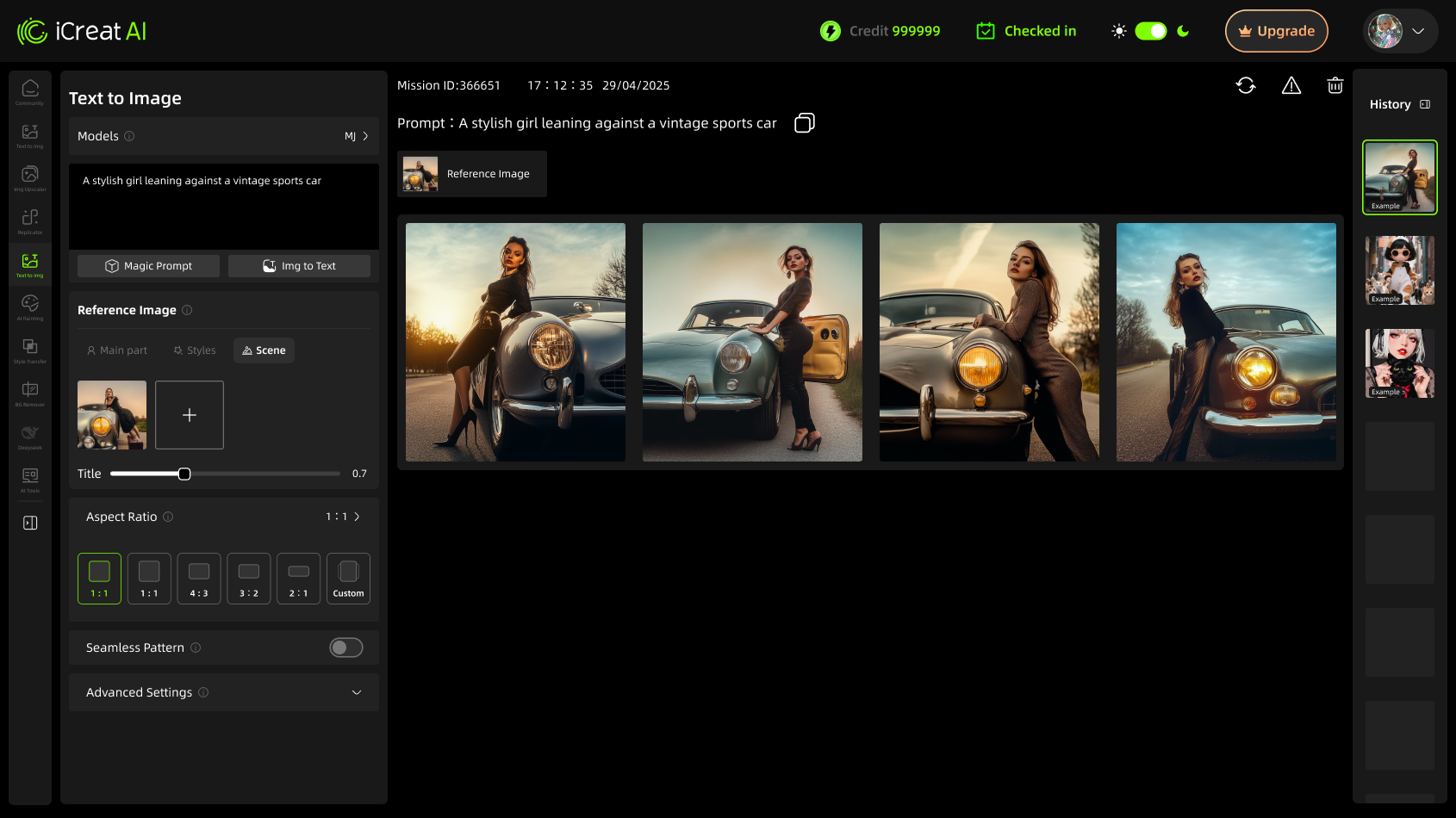Enable the Seamless Pattern toggle
This screenshot has width=1456, height=818.
click(346, 648)
